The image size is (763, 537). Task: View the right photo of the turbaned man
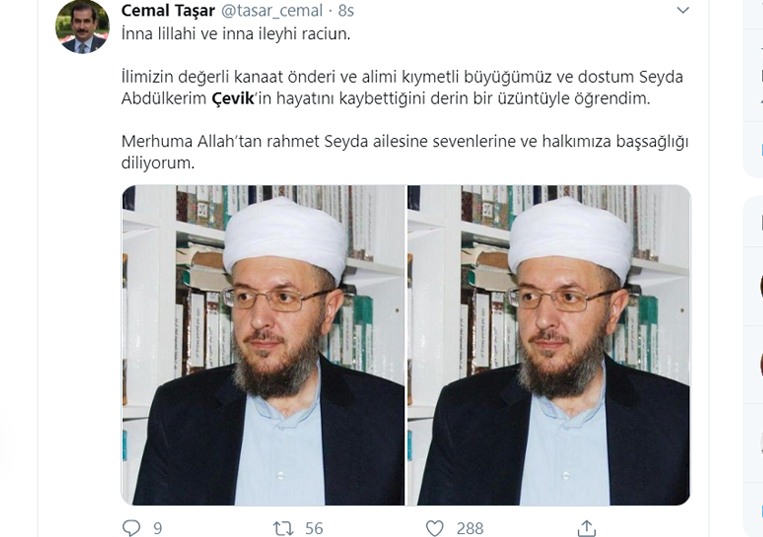[549, 345]
